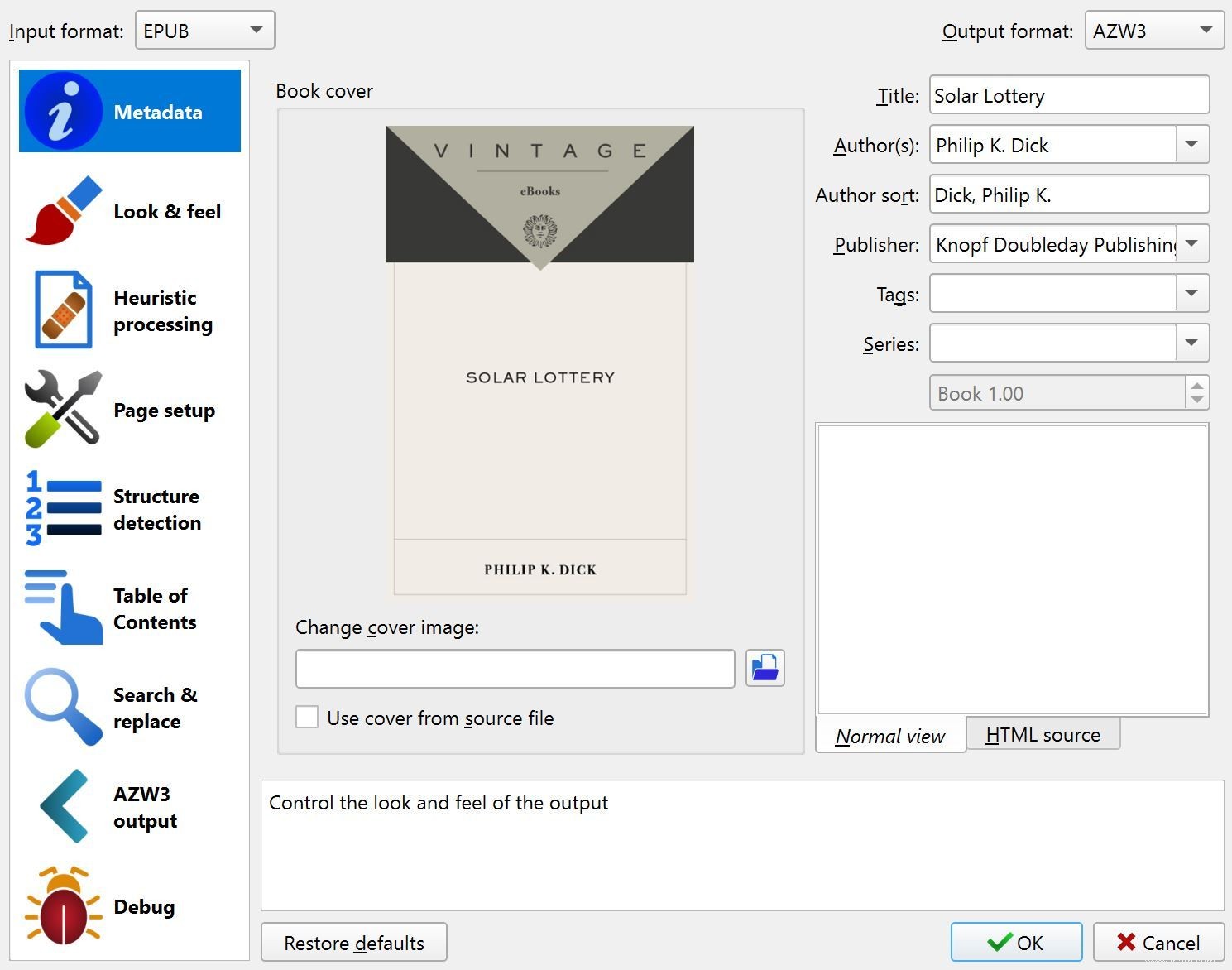Open the Metadata section
Viewport: 1232px width, 970px height.
coord(130,111)
